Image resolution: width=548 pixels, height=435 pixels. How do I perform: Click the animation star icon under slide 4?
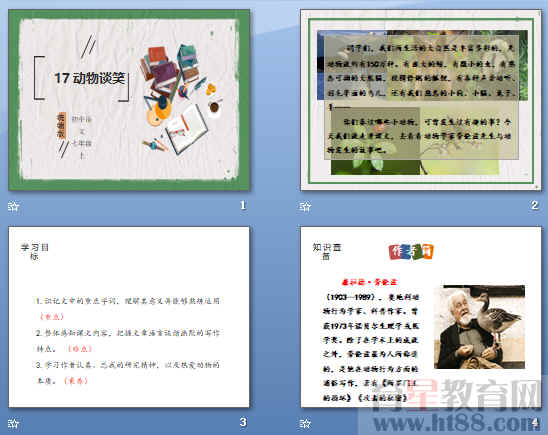[x=305, y=423]
